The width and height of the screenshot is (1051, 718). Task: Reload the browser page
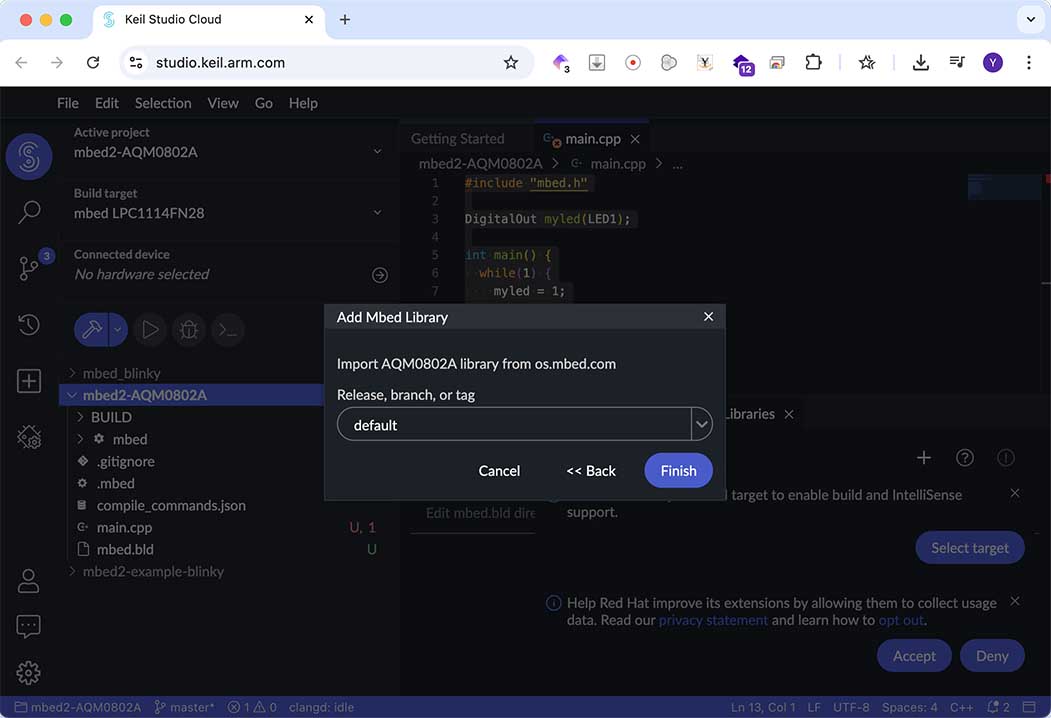pos(93,62)
